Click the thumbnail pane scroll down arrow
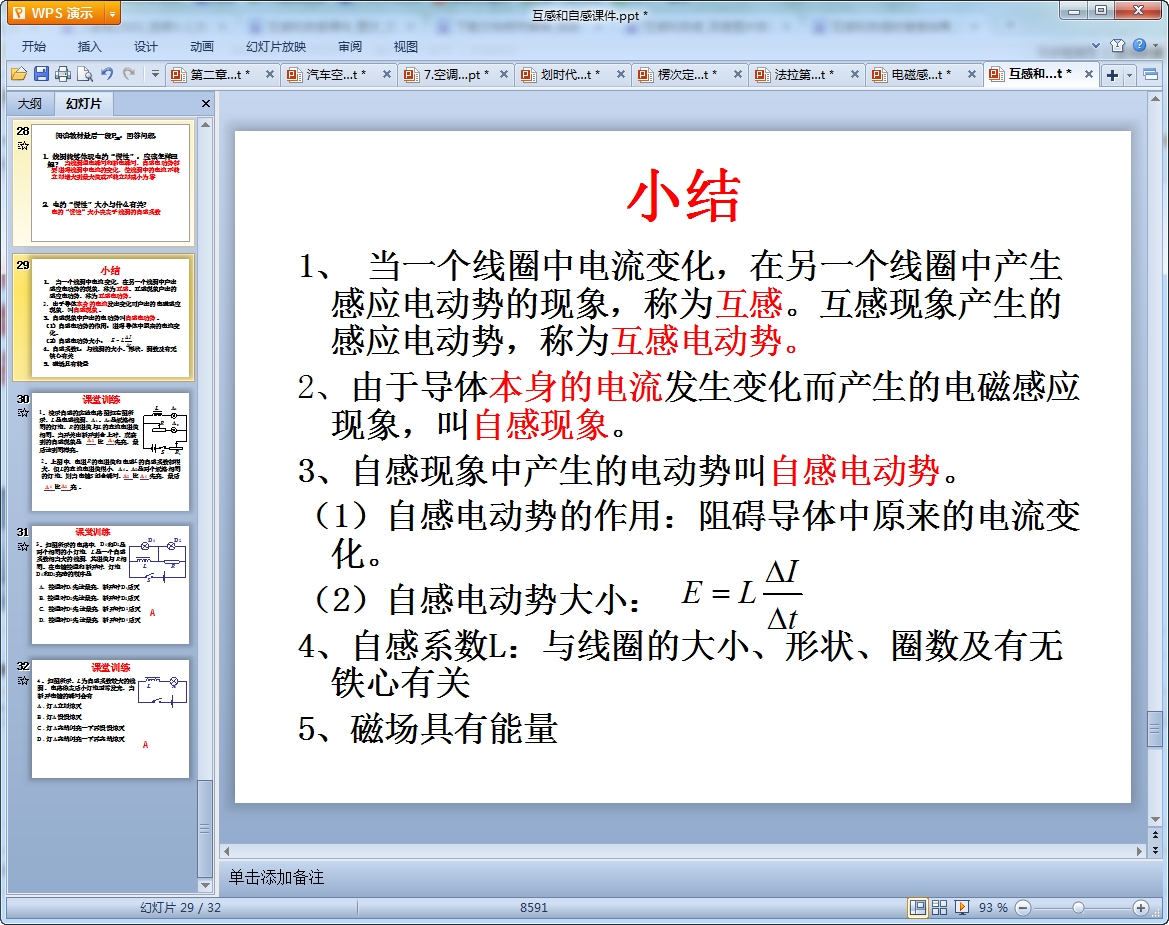 pos(205,885)
